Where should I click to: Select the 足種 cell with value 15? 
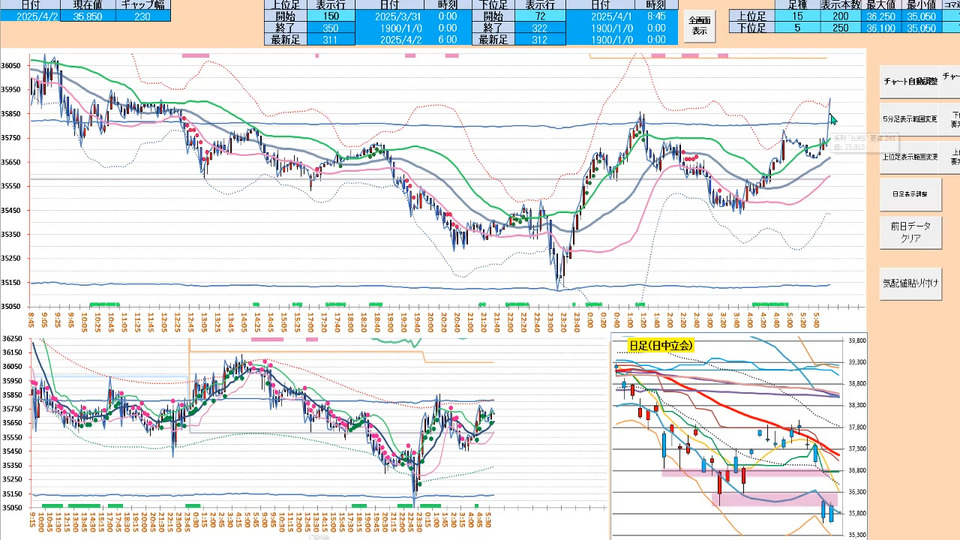pyautogui.click(x=797, y=17)
